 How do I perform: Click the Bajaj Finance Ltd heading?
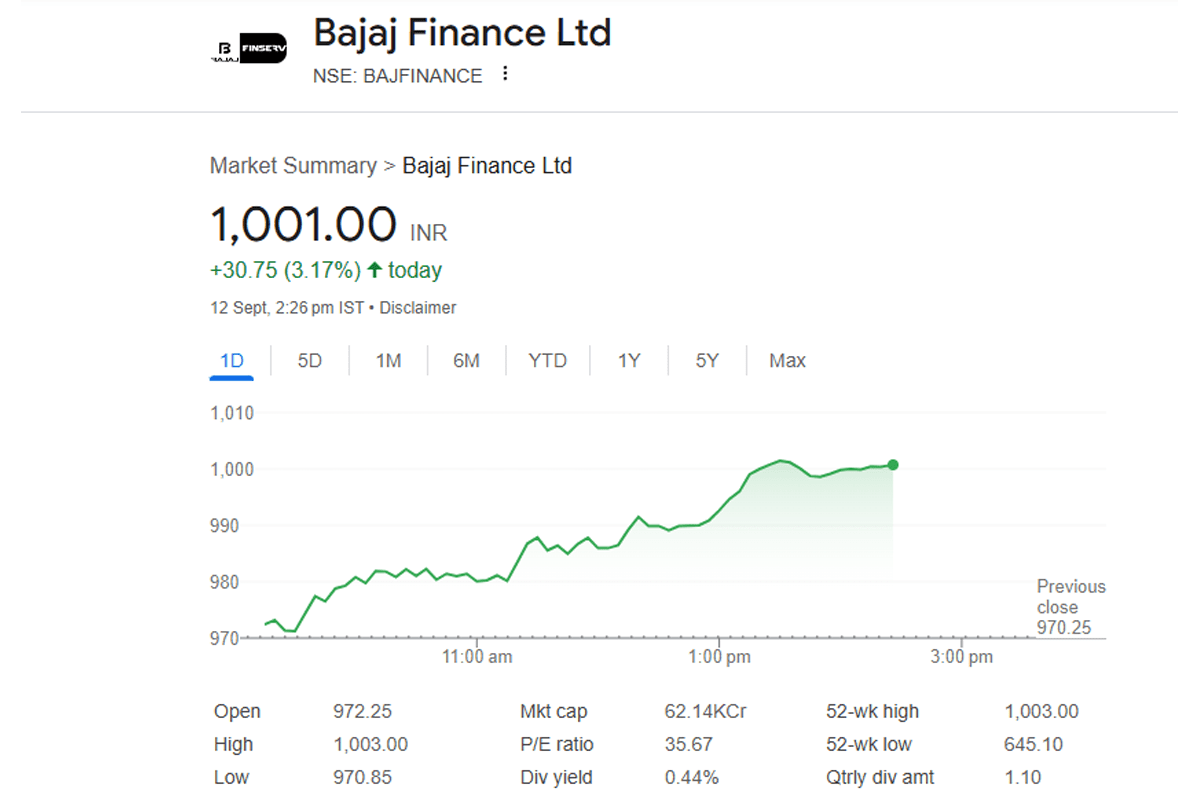point(462,33)
